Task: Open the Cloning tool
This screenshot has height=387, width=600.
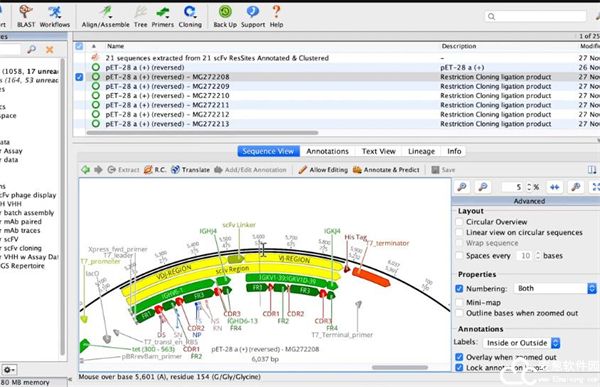Action: (x=190, y=16)
